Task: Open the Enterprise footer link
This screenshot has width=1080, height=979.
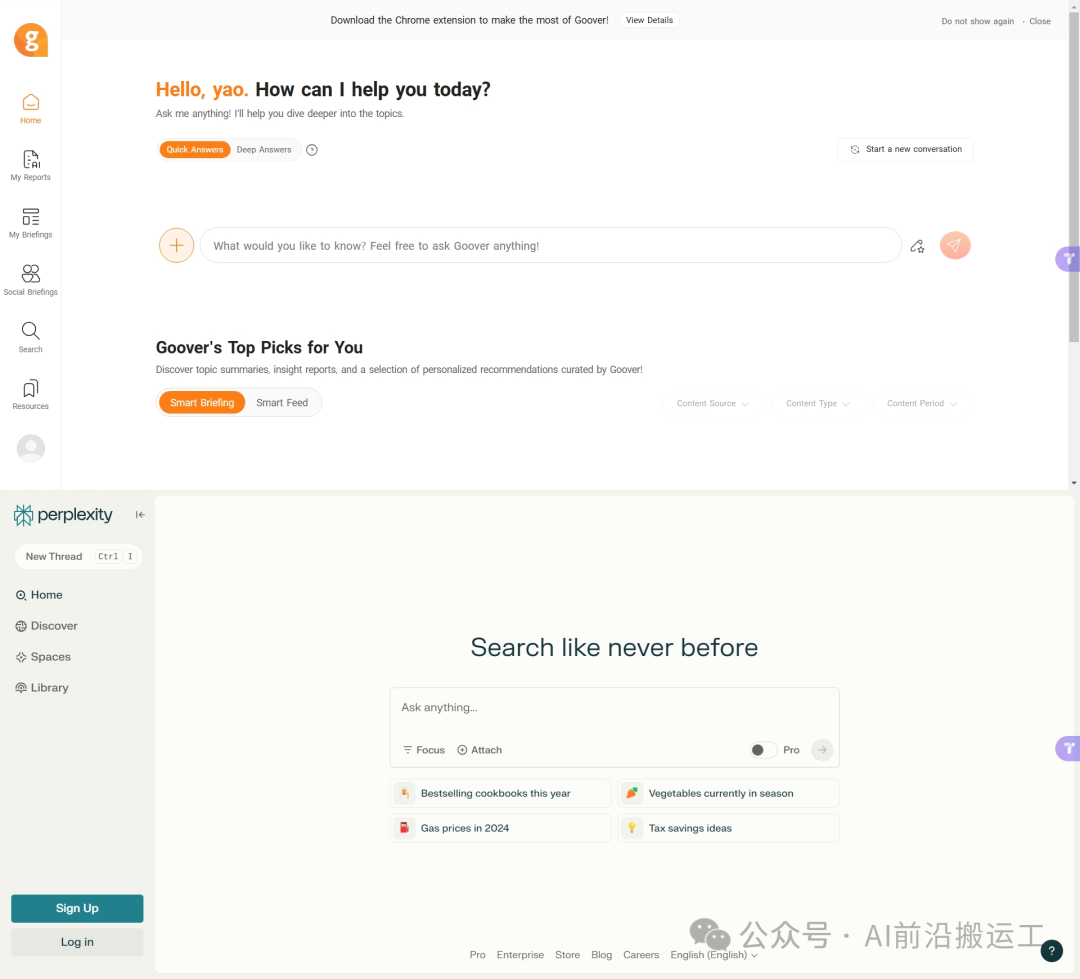Action: [520, 955]
